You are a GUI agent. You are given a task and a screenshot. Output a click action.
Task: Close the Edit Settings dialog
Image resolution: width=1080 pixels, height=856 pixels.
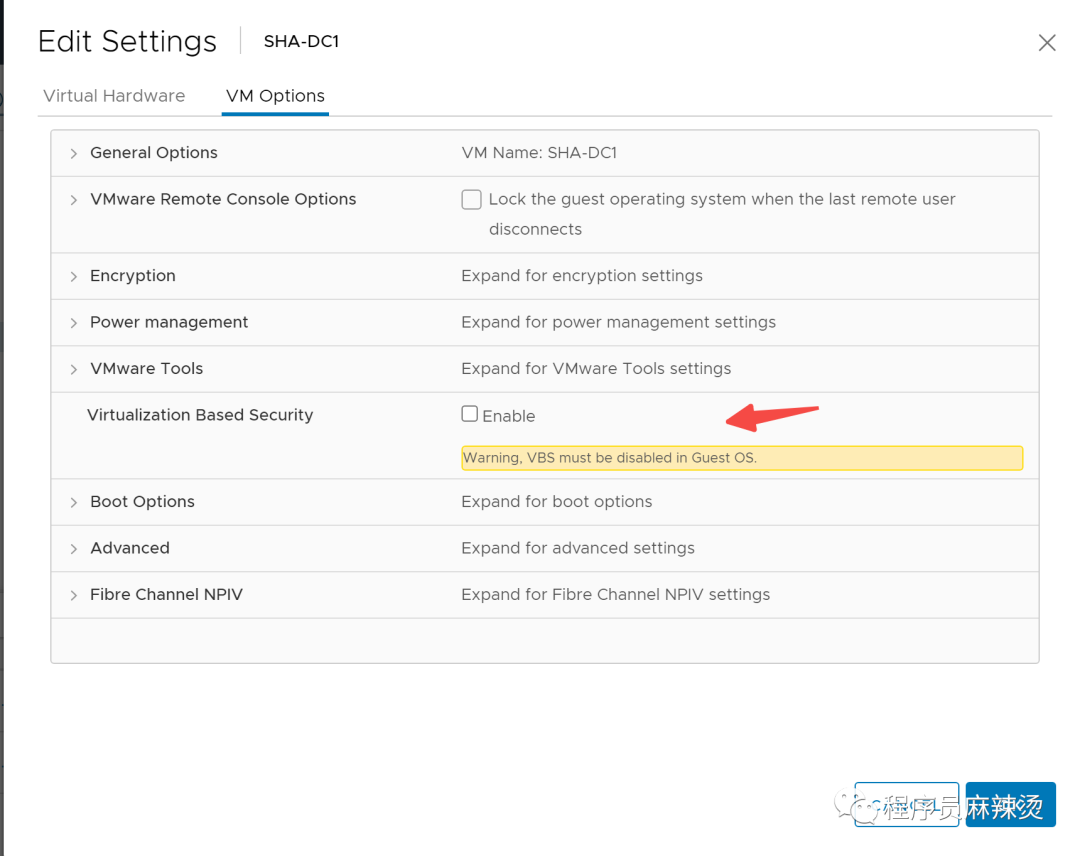1047,43
